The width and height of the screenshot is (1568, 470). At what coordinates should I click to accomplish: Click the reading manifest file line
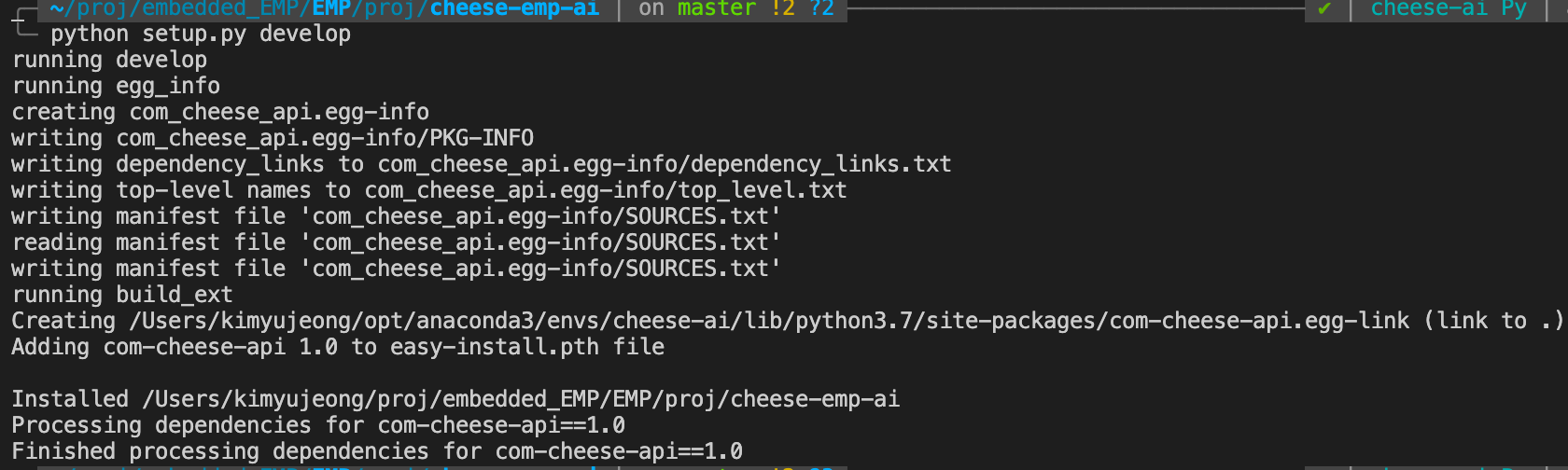[397, 242]
